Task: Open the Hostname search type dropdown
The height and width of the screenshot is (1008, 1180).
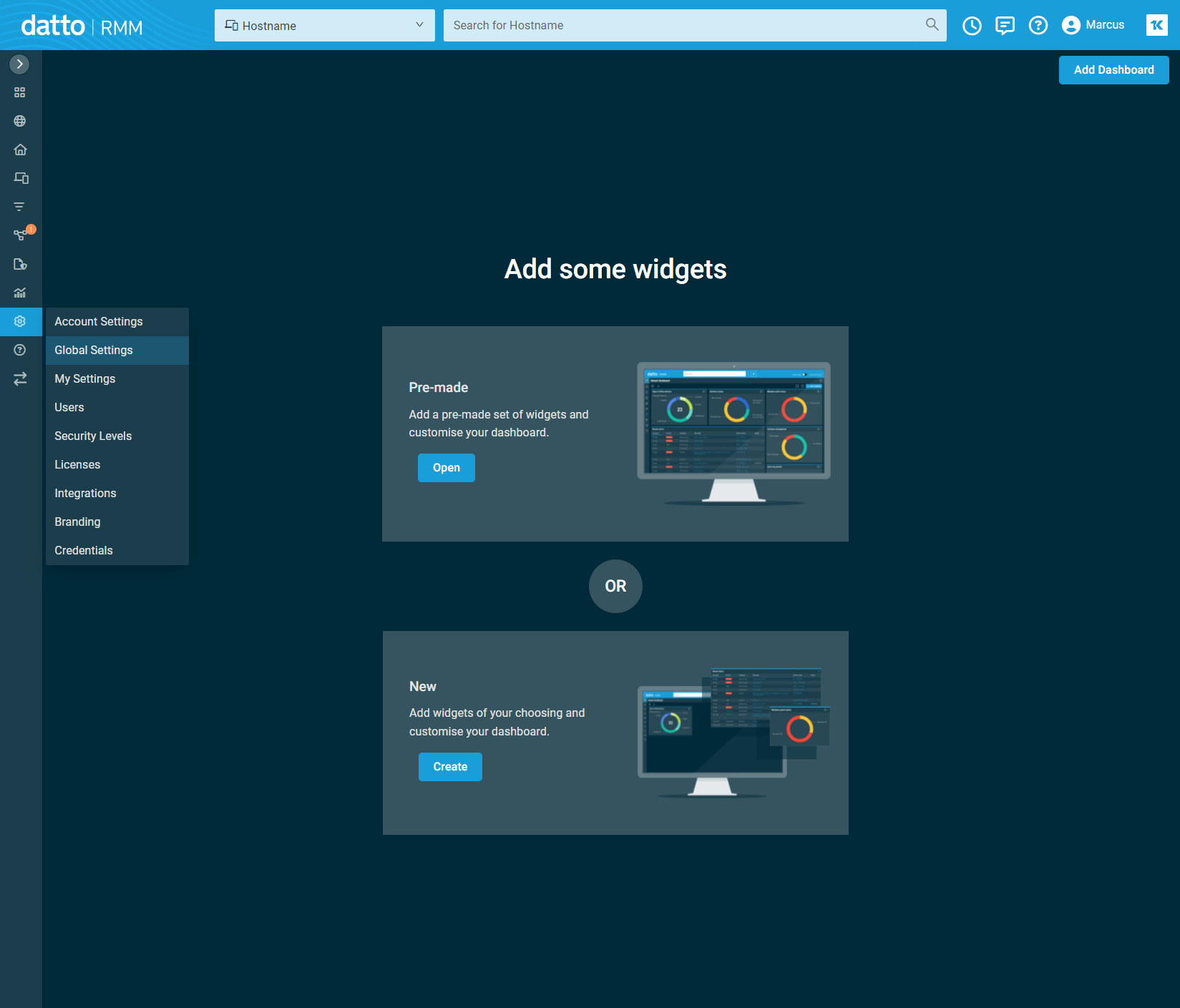Action: (325, 26)
